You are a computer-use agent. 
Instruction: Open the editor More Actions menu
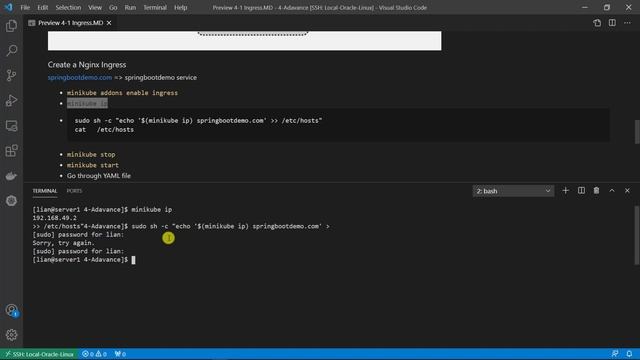627,23
